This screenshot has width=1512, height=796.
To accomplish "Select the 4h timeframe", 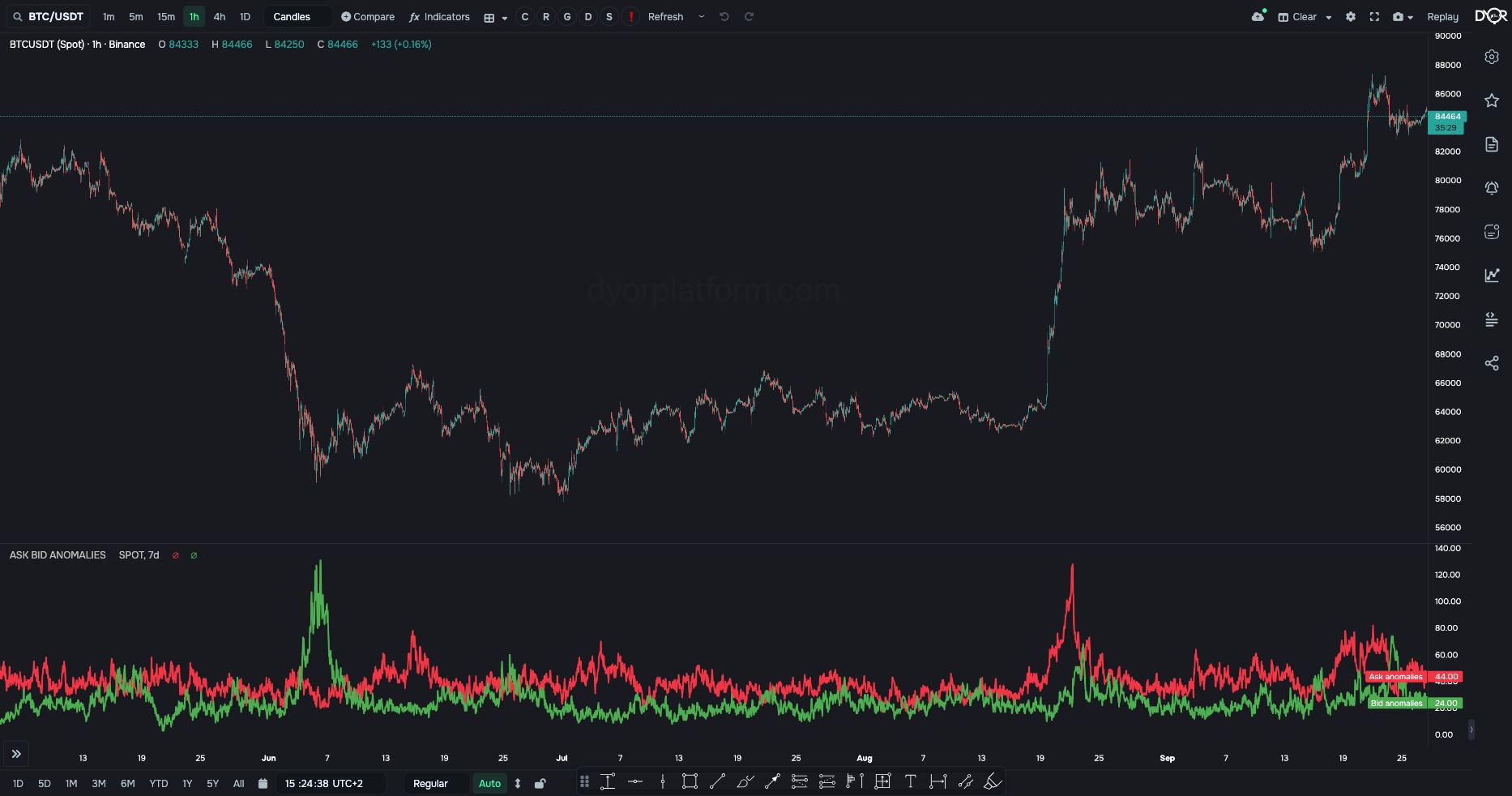I will coord(220,16).
